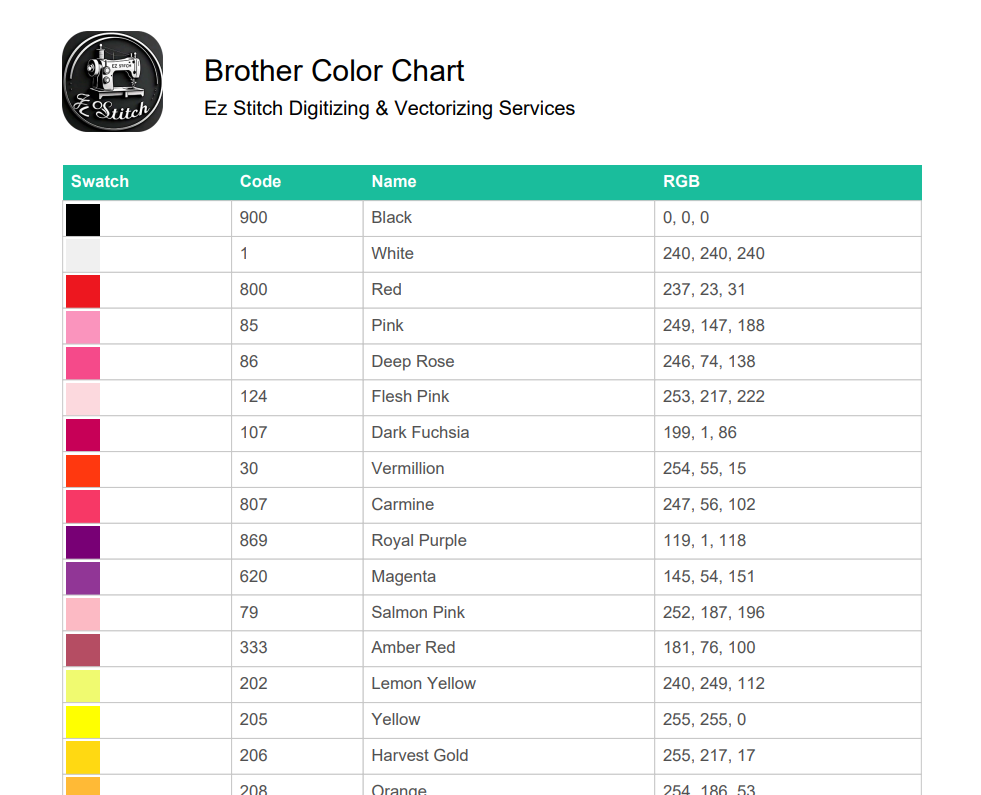Choose the Vermillion orange-red swatch
Screen dimensions: 981x795
[x=83, y=471]
